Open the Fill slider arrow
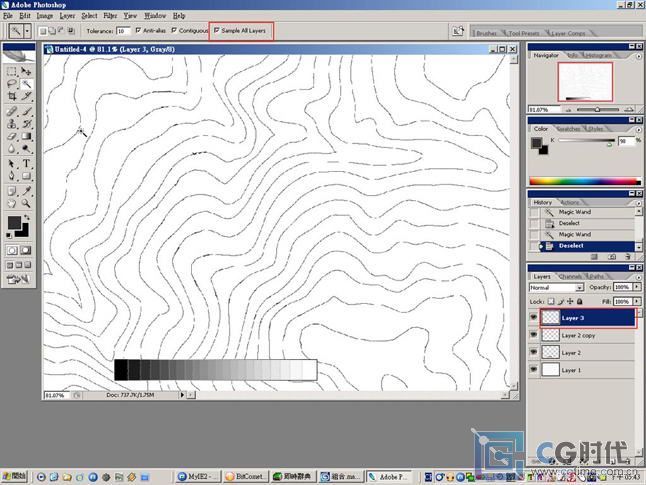Image resolution: width=646 pixels, height=485 pixels. (x=637, y=302)
